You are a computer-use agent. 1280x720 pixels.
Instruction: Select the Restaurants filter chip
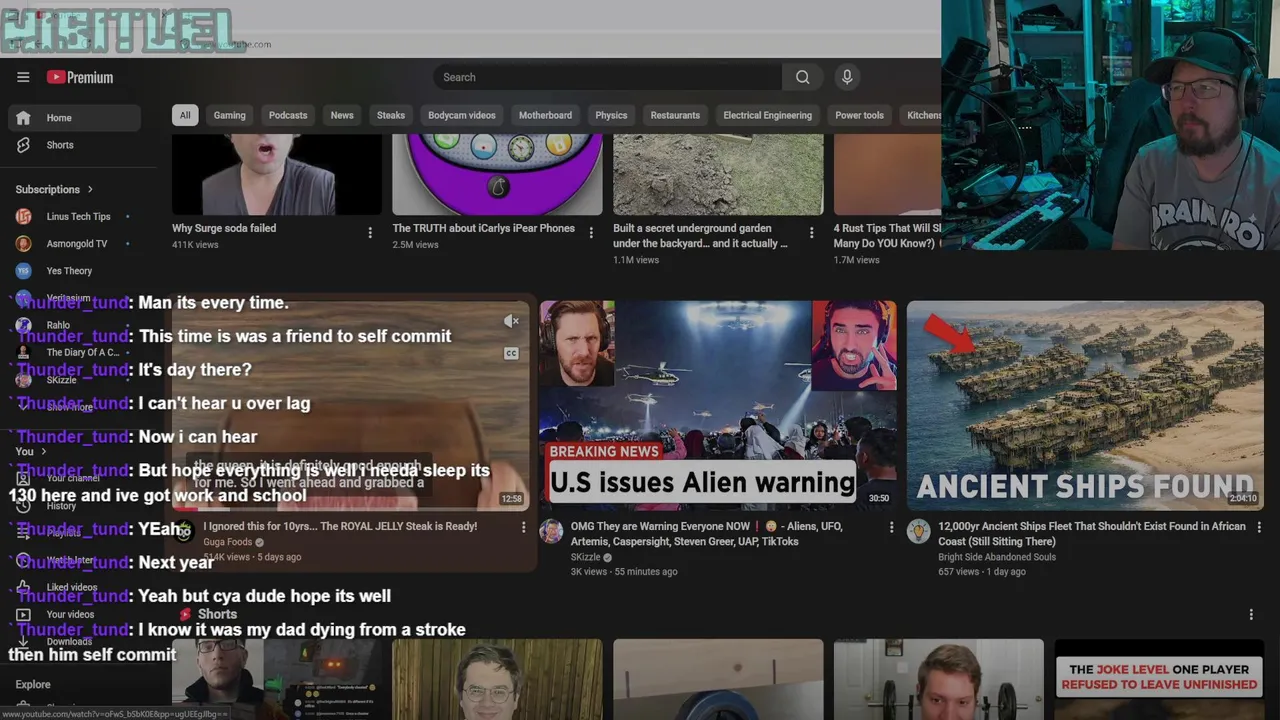click(x=675, y=115)
